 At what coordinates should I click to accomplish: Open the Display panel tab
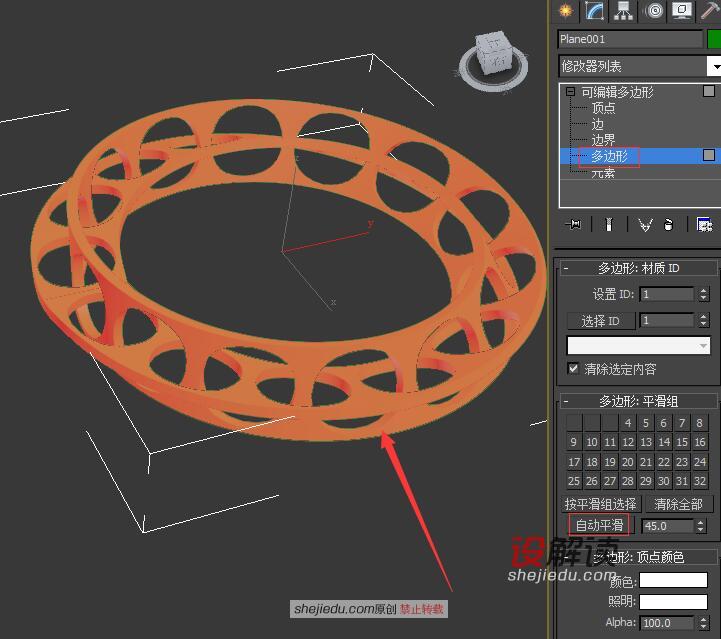click(682, 11)
